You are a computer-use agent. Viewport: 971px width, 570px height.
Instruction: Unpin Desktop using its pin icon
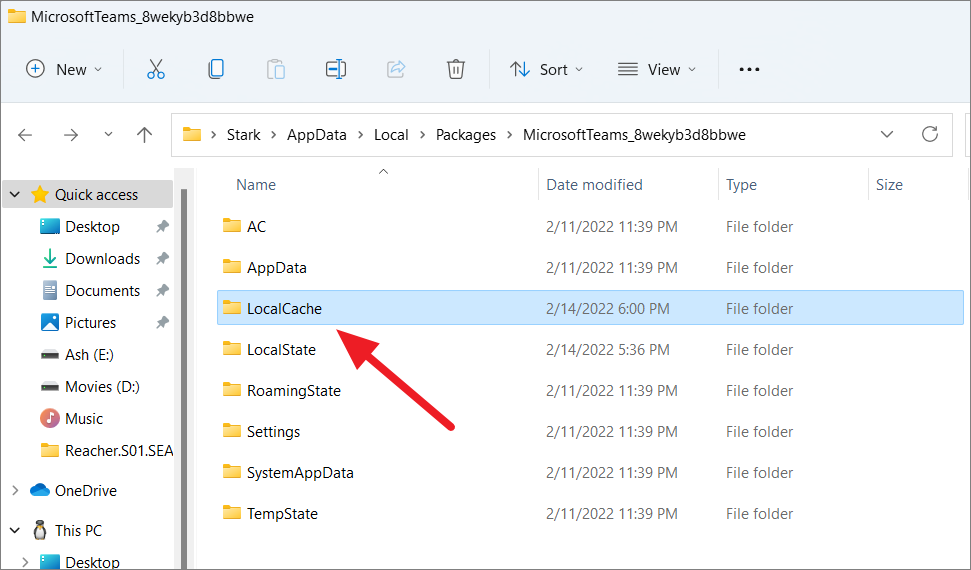[162, 226]
